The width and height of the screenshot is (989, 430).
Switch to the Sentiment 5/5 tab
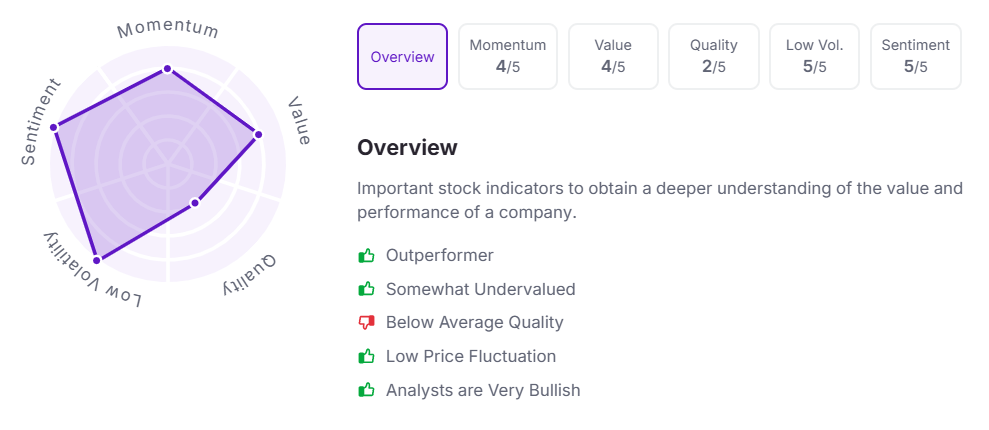click(x=916, y=57)
